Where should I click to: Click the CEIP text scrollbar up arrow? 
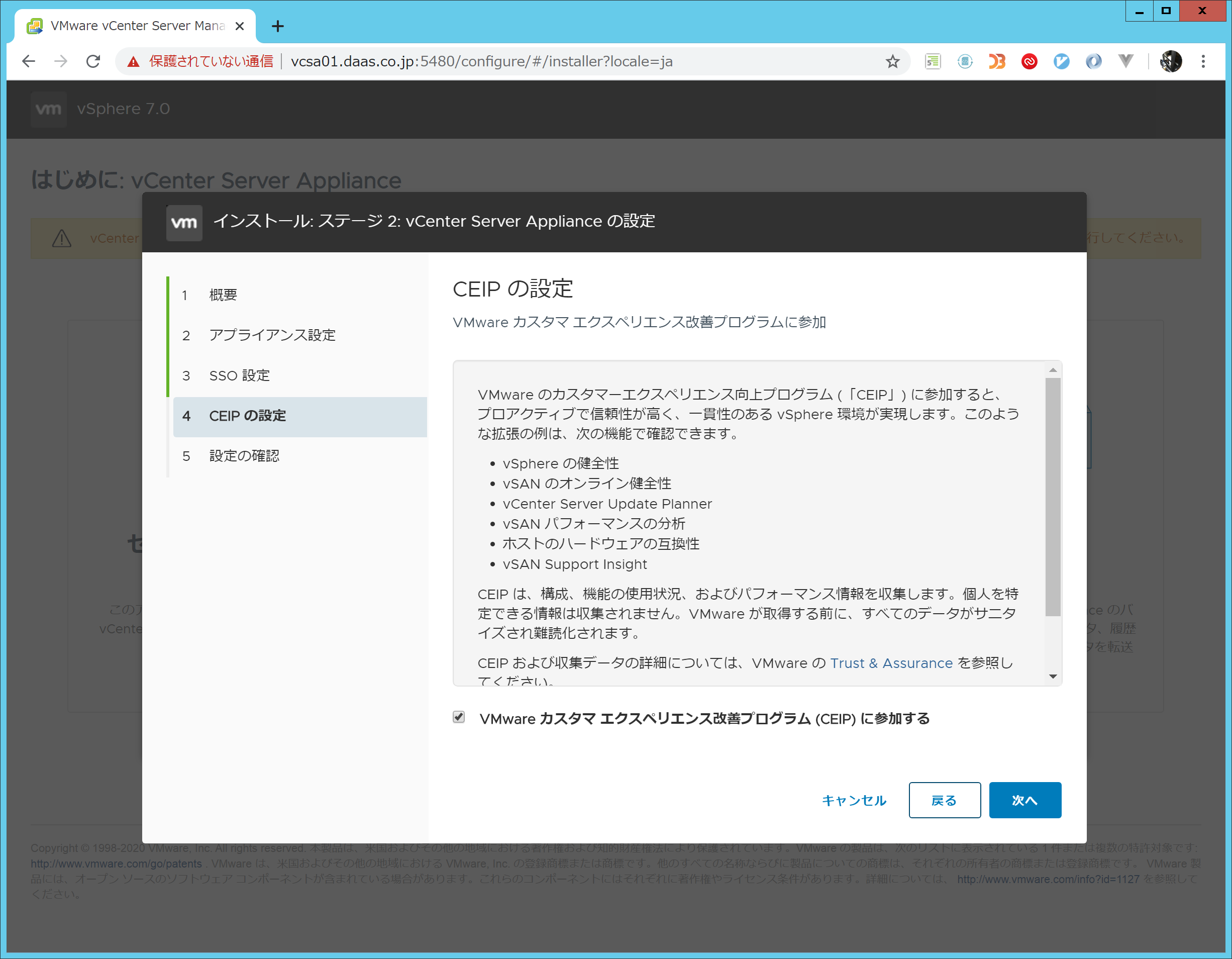[1053, 370]
